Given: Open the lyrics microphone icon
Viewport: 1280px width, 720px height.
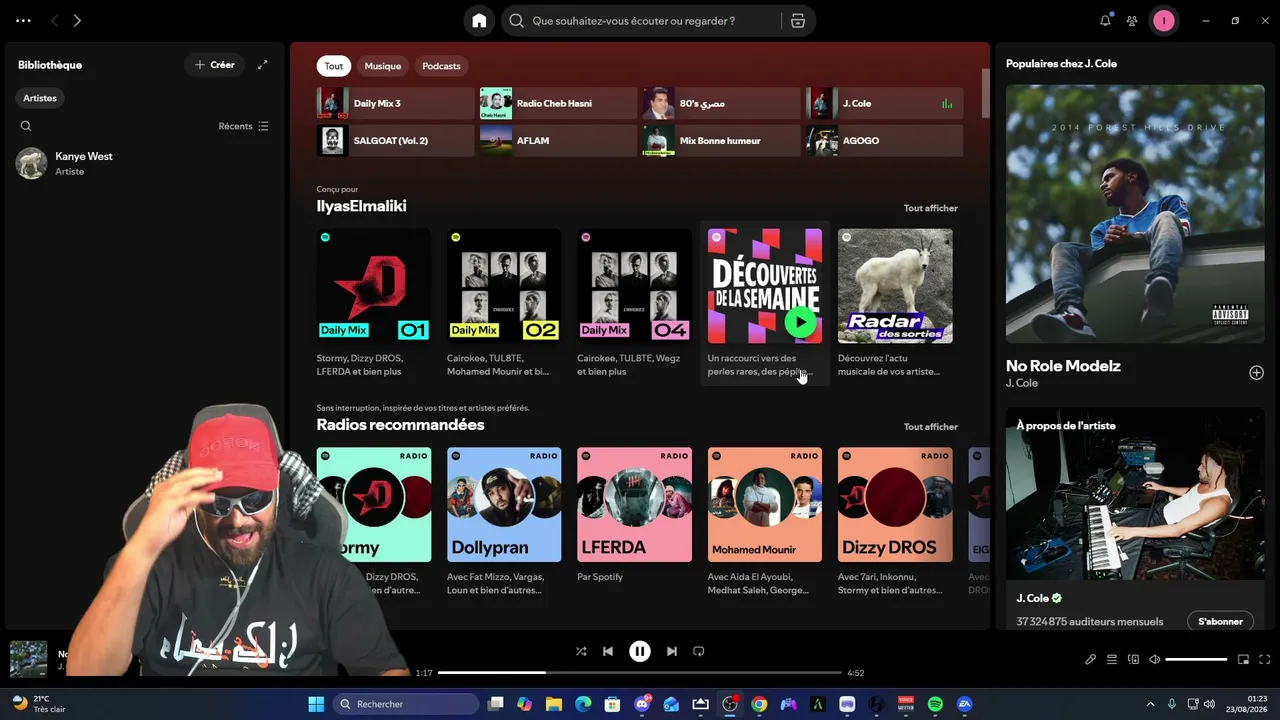Looking at the screenshot, I should (x=1091, y=660).
